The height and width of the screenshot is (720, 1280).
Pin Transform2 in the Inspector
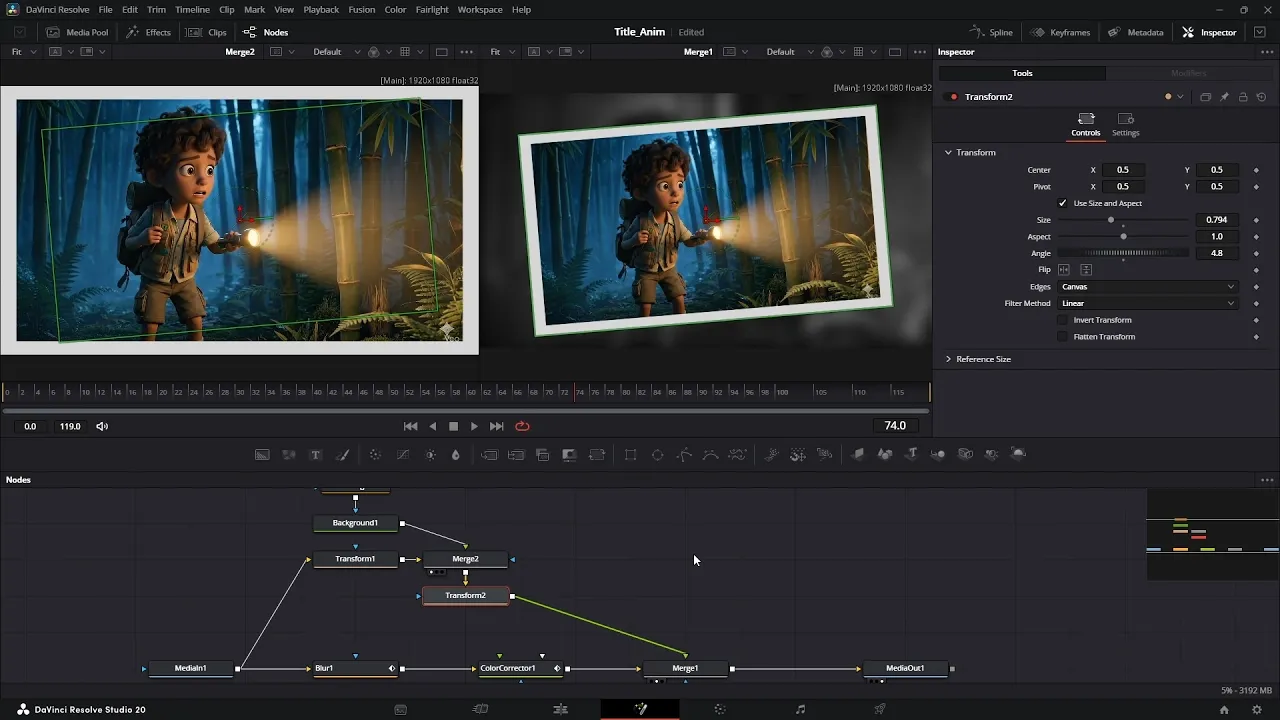(x=1224, y=97)
